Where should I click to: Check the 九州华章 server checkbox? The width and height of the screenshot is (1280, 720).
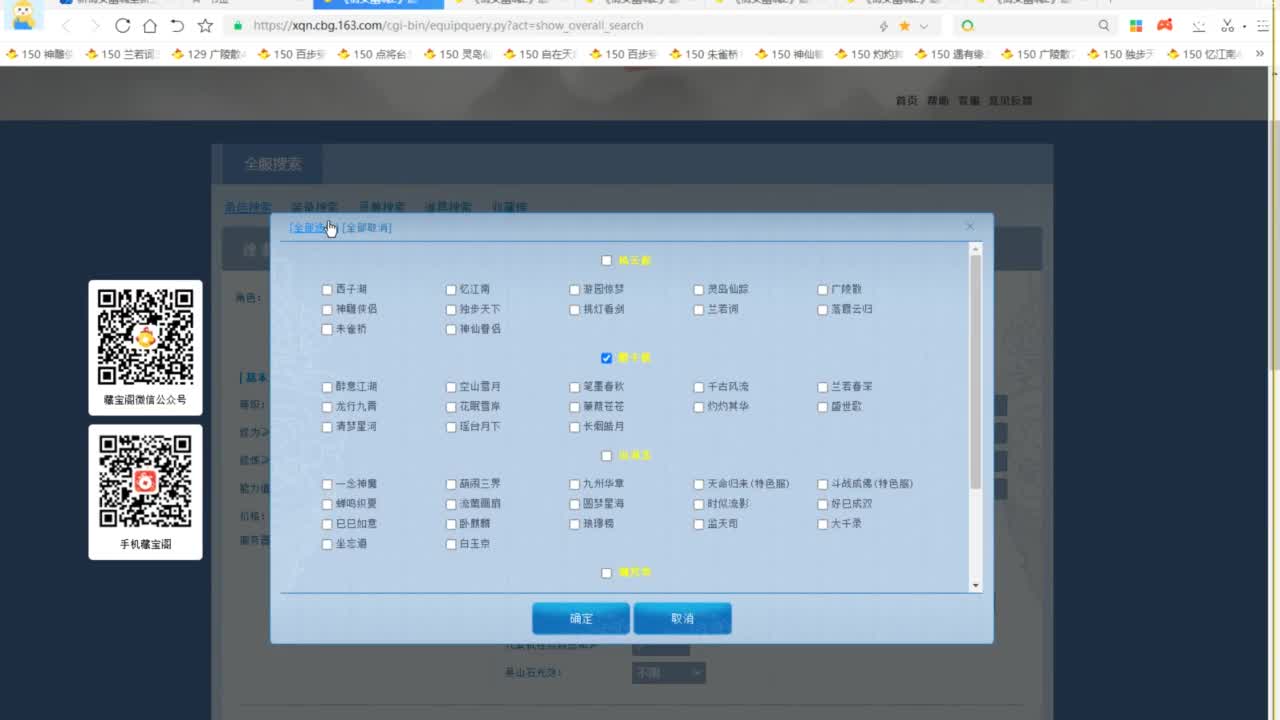pos(575,484)
